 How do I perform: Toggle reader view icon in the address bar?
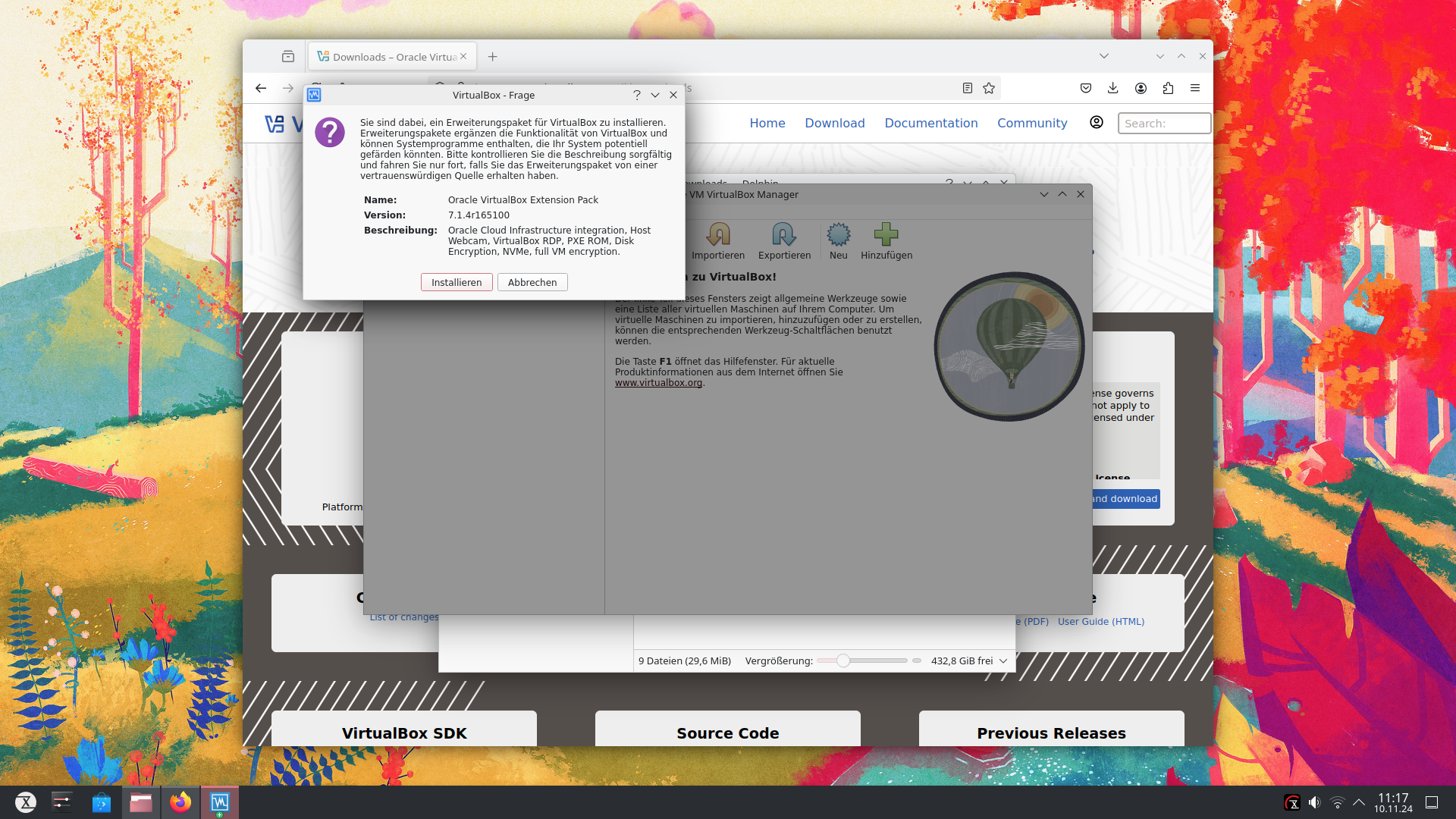[968, 88]
